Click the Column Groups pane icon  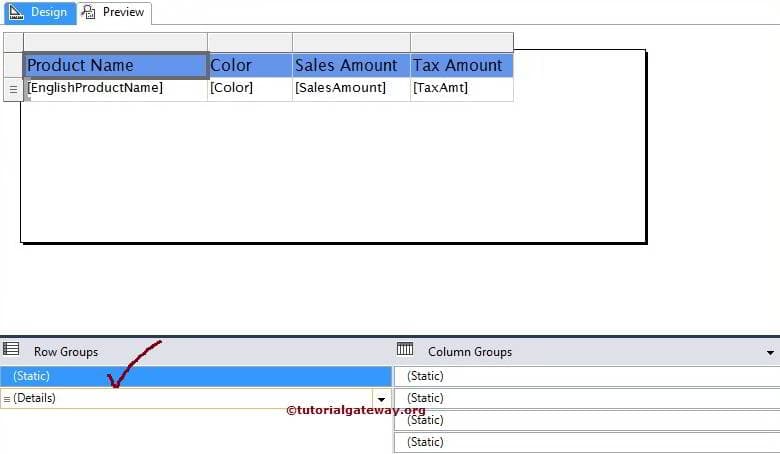pos(405,349)
